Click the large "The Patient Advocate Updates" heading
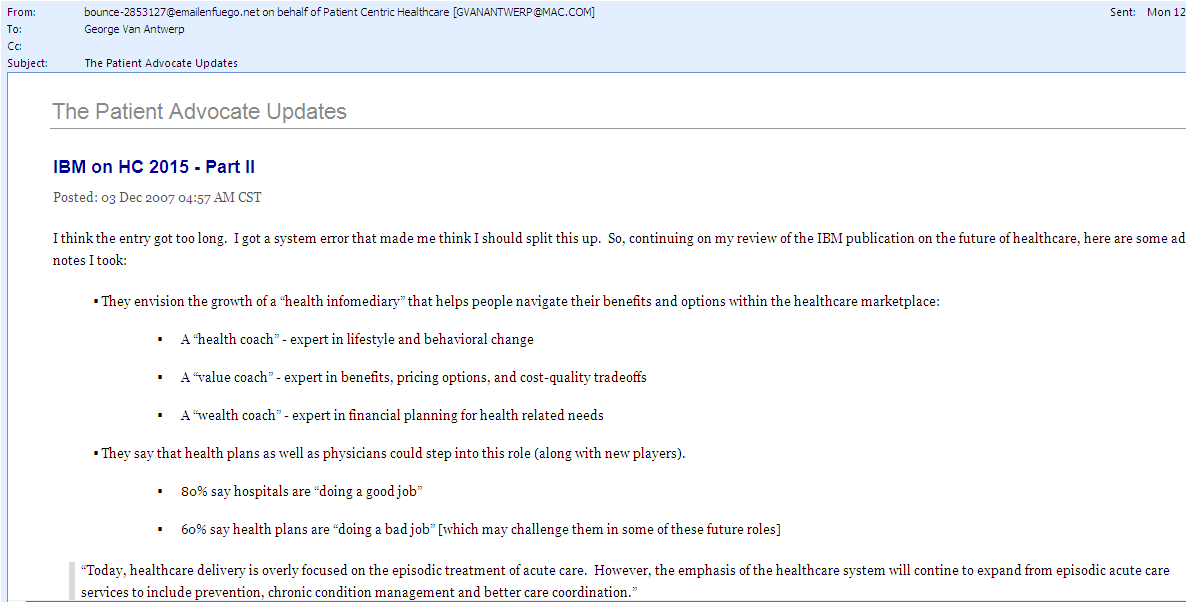This screenshot has height=603, width=1187. click(x=199, y=111)
